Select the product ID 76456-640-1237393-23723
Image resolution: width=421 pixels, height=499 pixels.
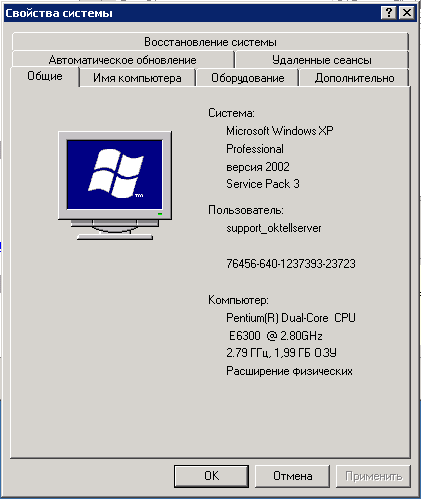click(x=291, y=264)
